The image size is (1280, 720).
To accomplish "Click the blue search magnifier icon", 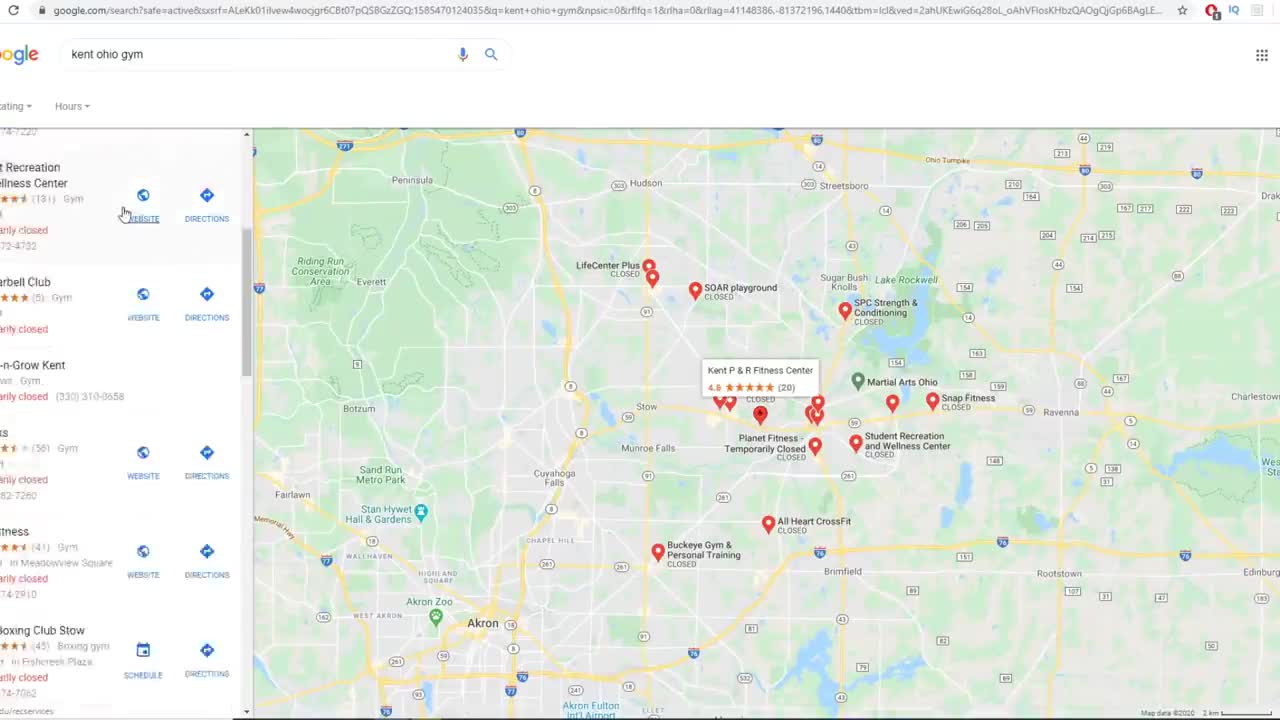I will point(491,54).
